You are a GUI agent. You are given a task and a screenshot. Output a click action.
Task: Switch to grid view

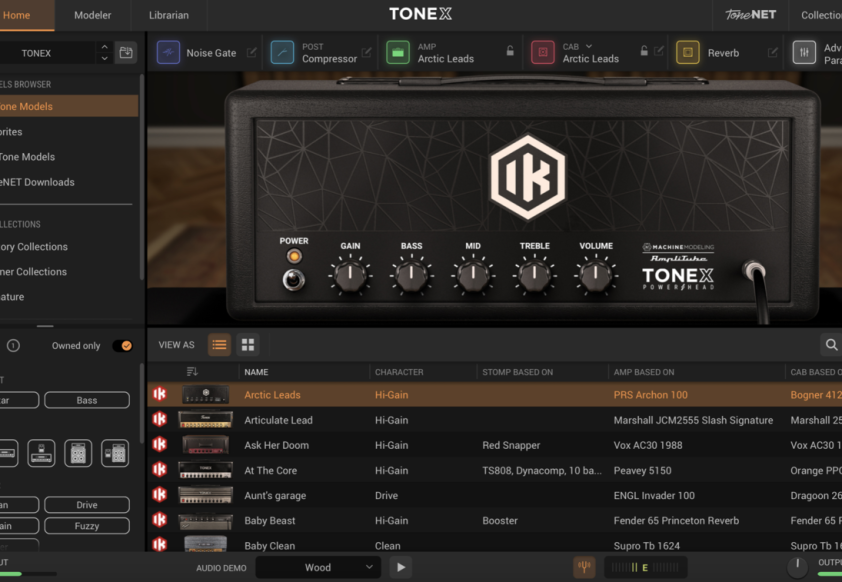[x=248, y=345]
